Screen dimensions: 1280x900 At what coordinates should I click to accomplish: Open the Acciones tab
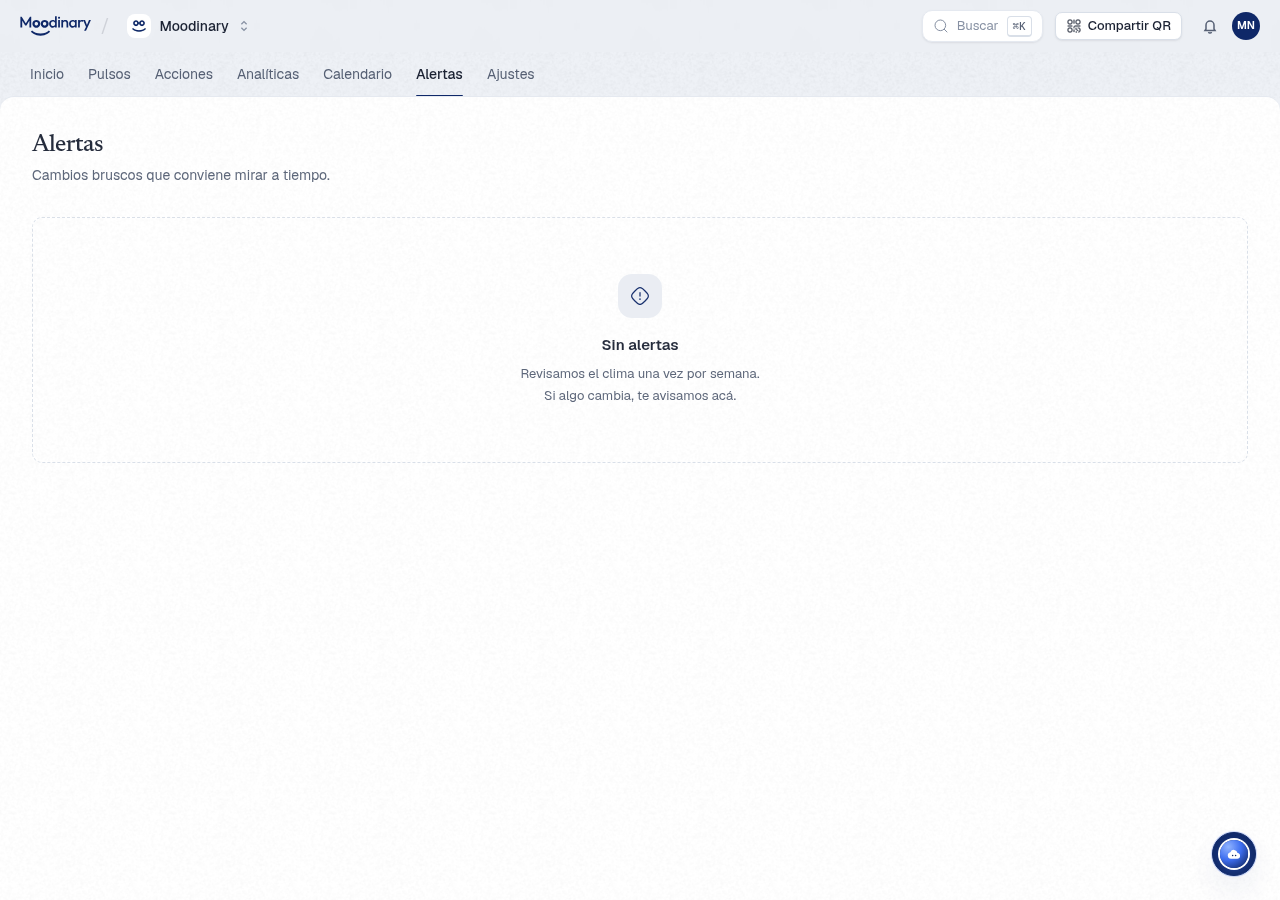pos(184,74)
